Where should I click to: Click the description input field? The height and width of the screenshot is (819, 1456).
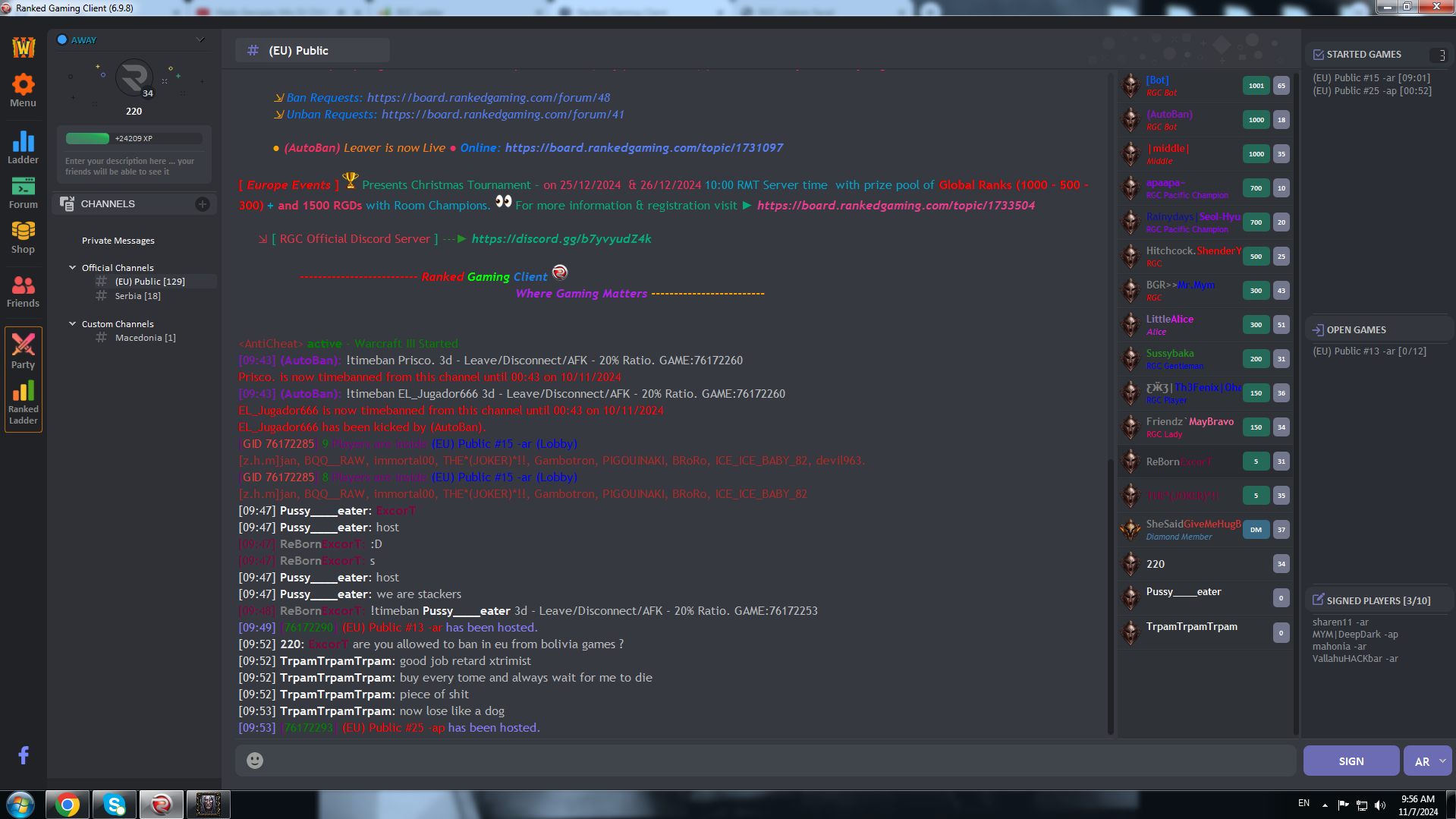point(134,166)
